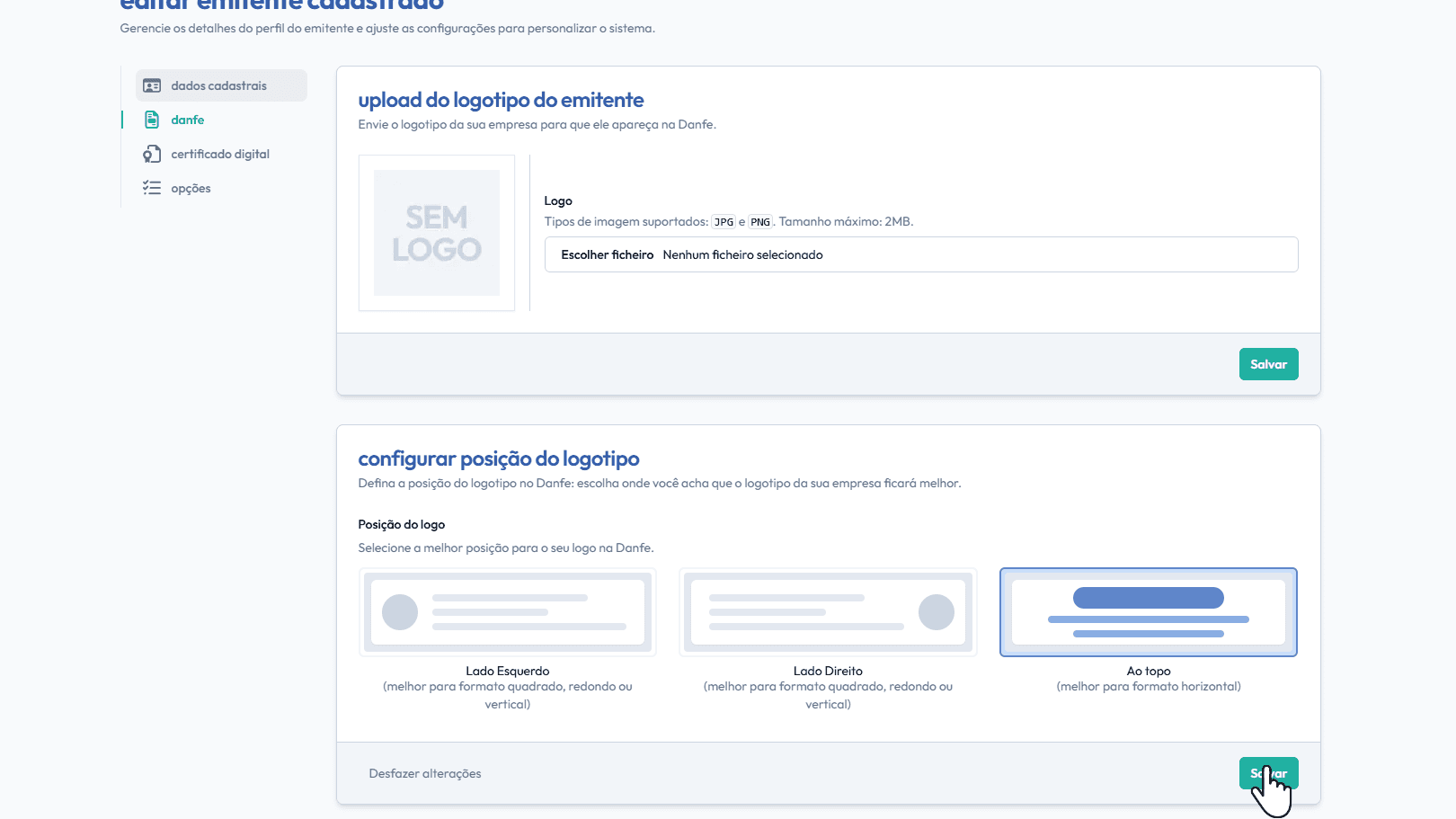Click the dados cadastrais ID card icon
This screenshot has height=819, width=1456.
(152, 86)
